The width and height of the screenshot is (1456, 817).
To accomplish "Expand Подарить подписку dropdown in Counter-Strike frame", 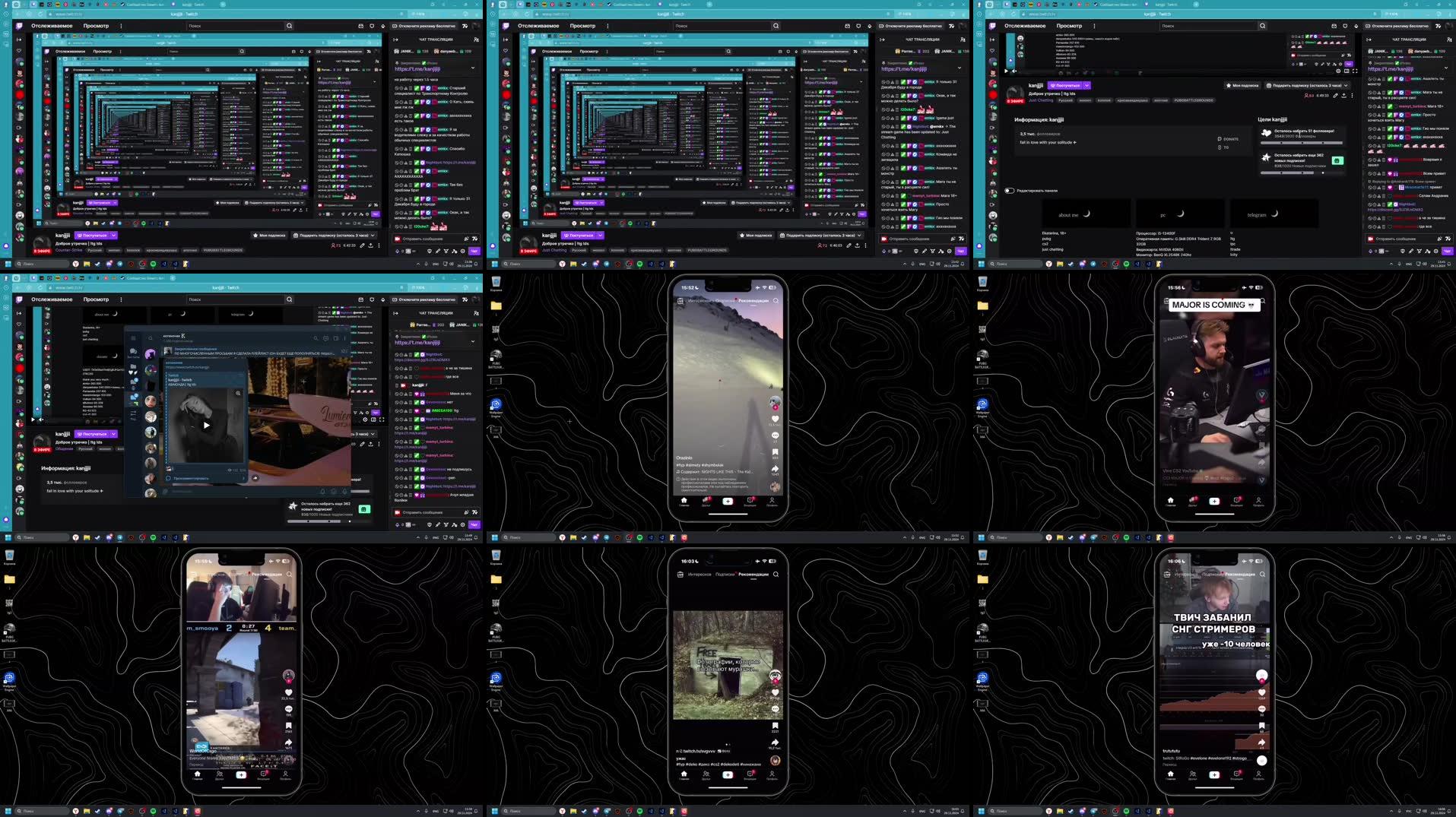I will coord(373,235).
